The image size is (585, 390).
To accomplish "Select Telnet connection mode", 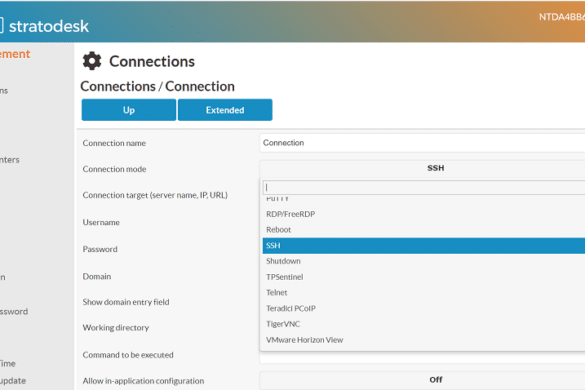I will pyautogui.click(x=423, y=293).
